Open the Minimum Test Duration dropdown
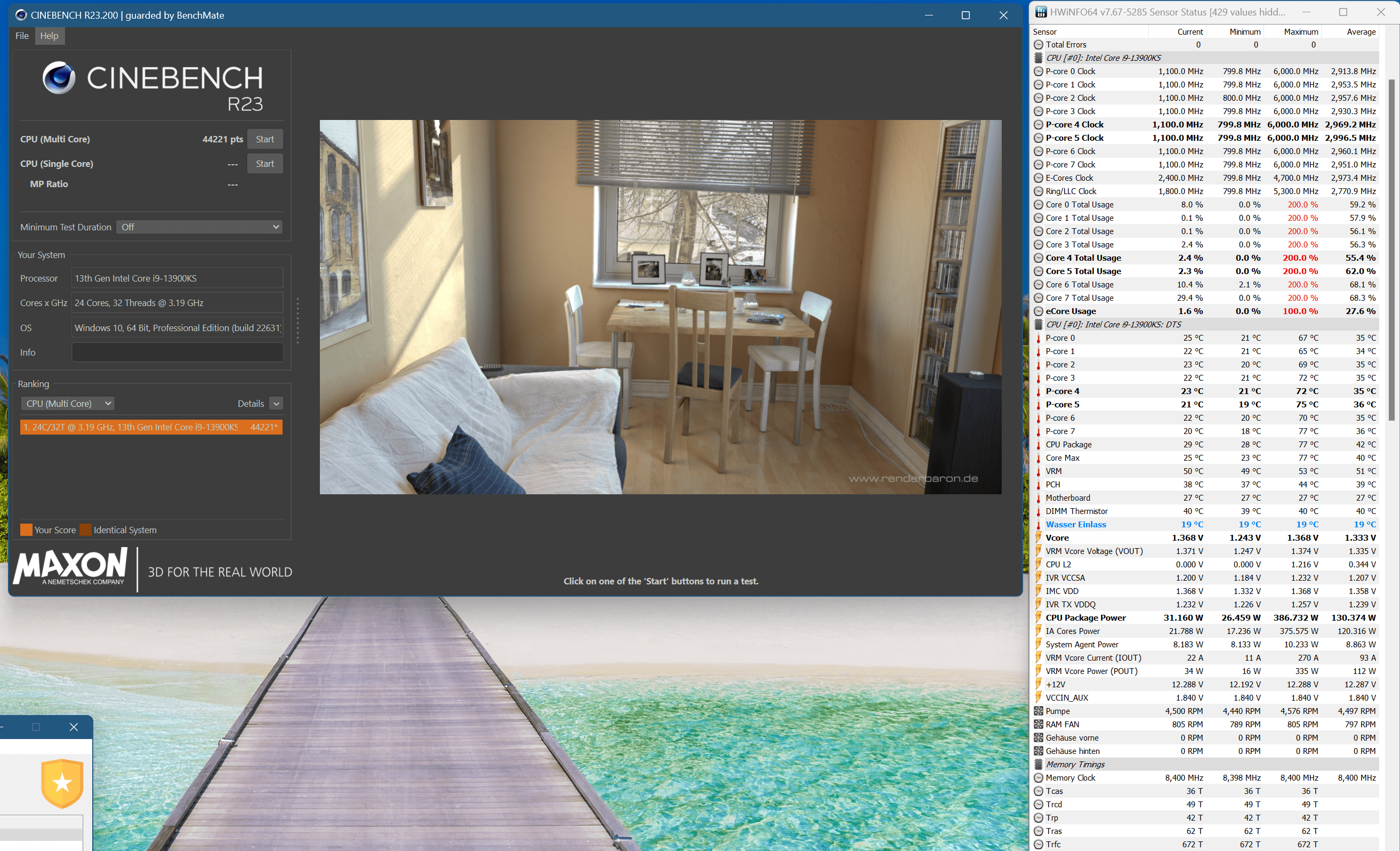 tap(199, 227)
